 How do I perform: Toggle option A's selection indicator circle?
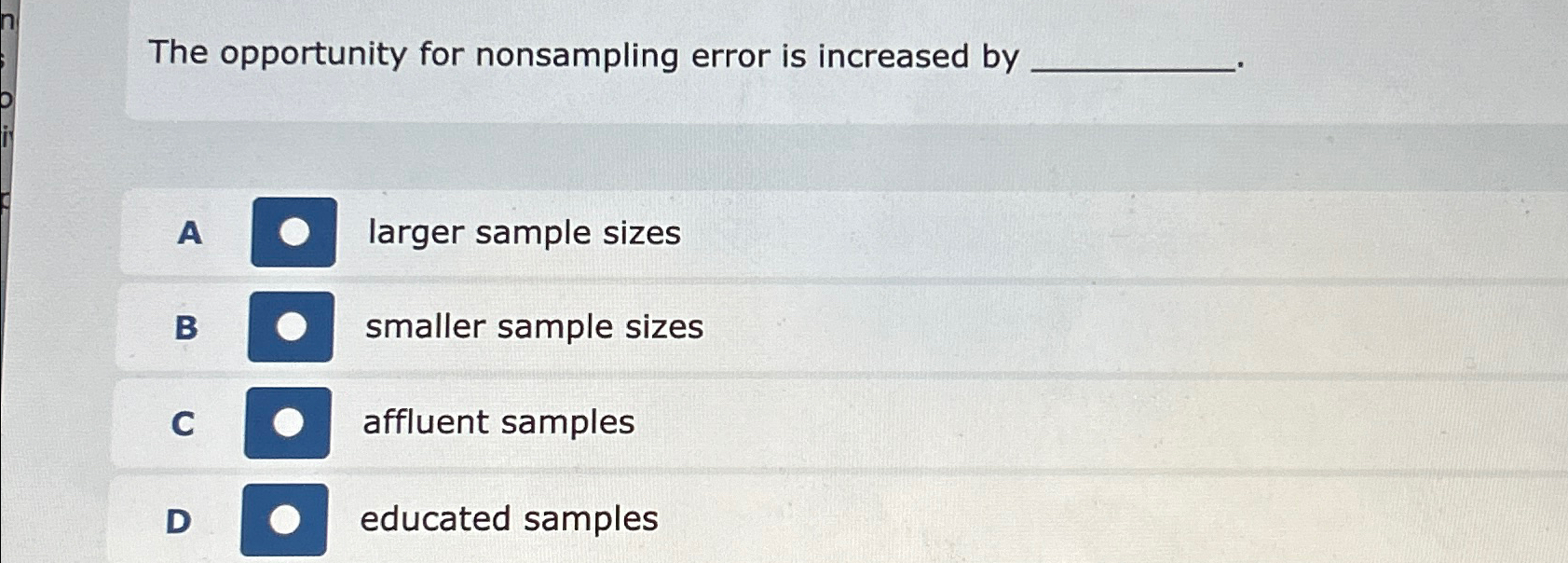tap(293, 231)
